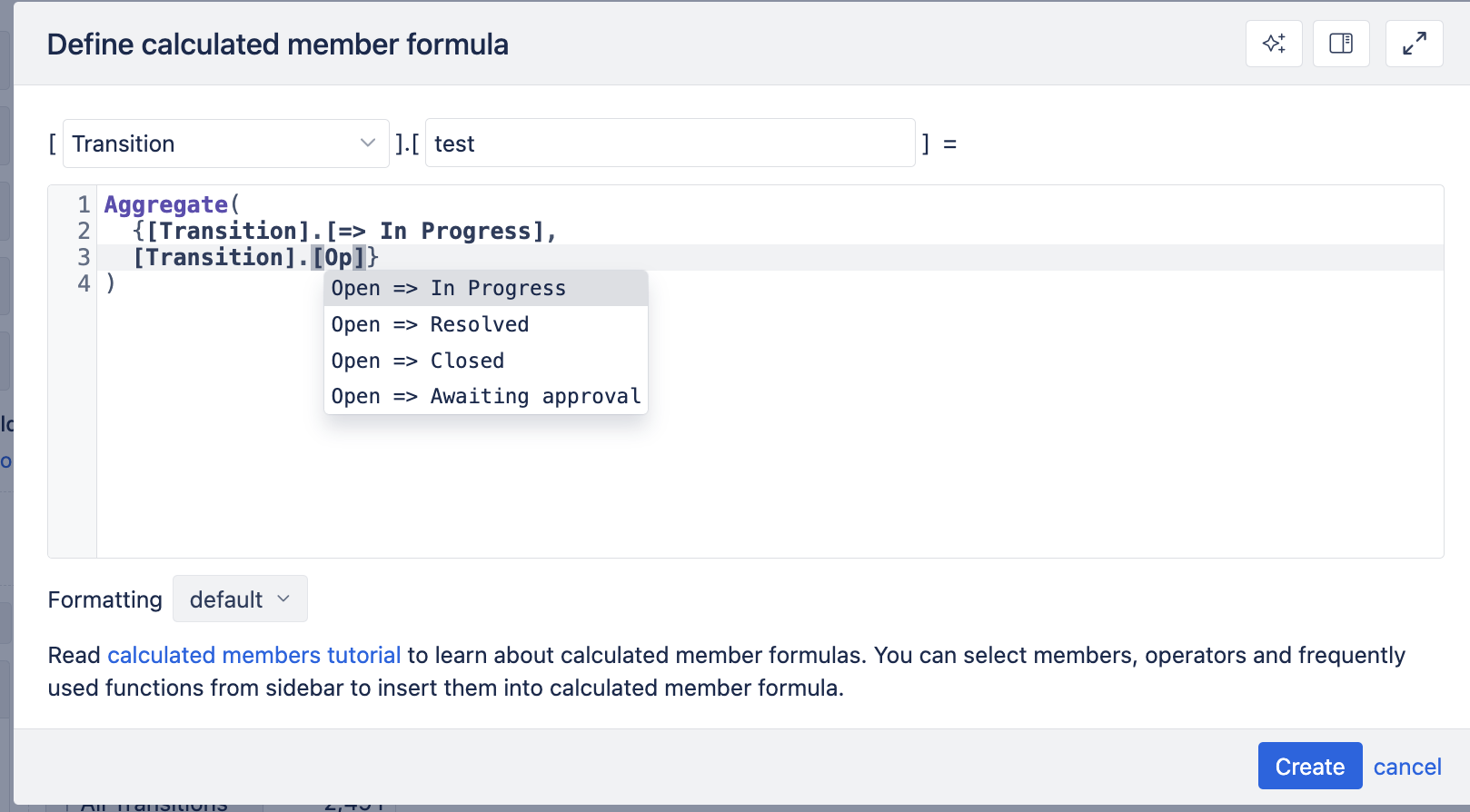Viewport: 1470px width, 812px height.
Task: Click the AI assist sparkles icon
Action: [1274, 43]
